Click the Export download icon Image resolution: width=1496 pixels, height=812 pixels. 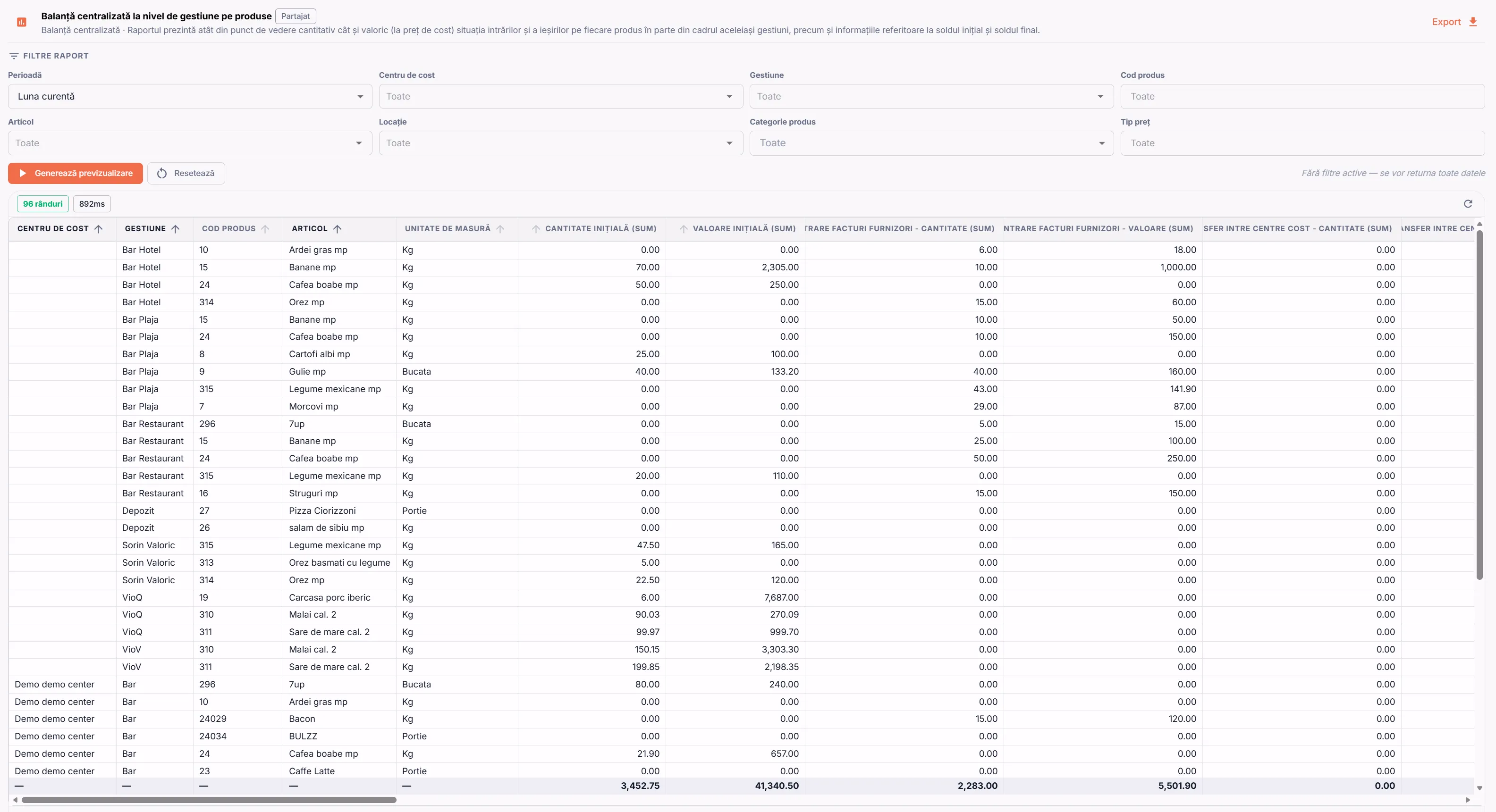[x=1473, y=22]
